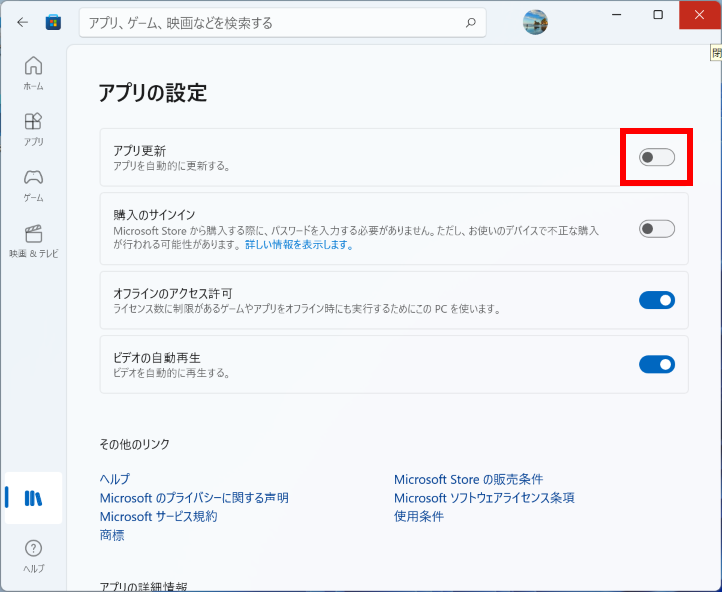Click the Microsoft Store logo icon
This screenshot has height=592, width=722.
coord(53,22)
